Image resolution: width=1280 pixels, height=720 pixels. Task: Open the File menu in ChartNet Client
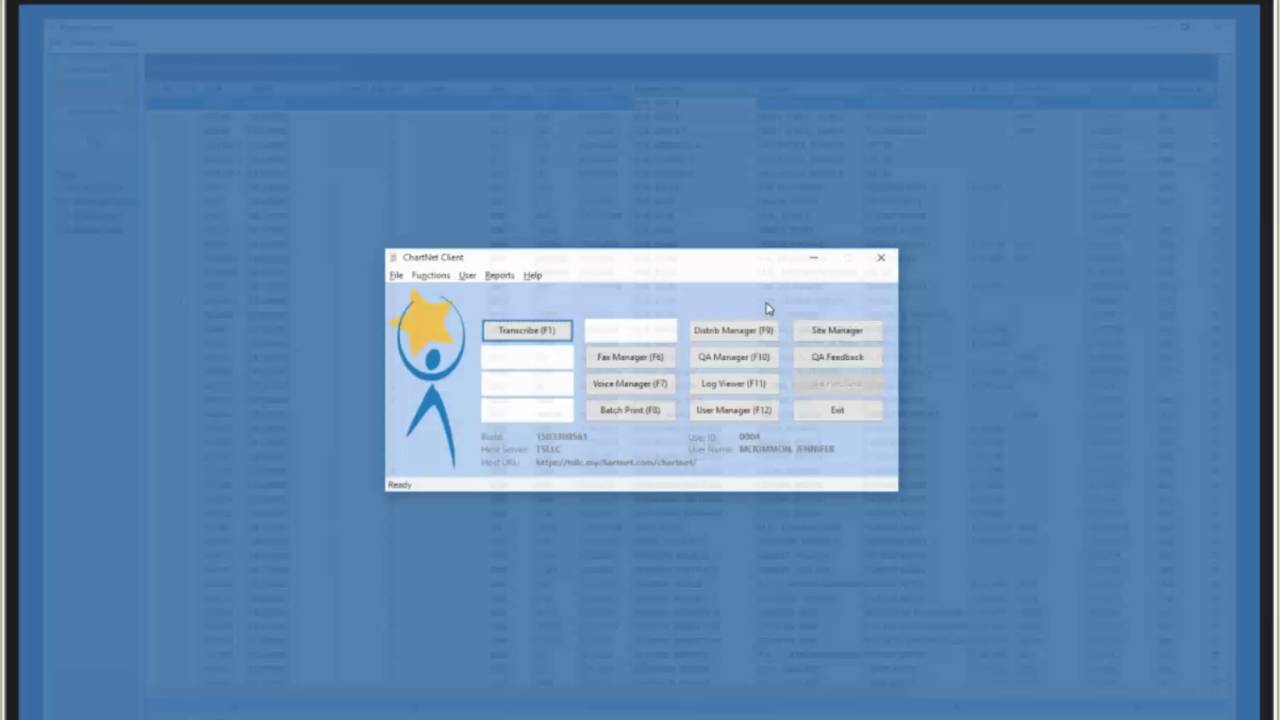(396, 275)
